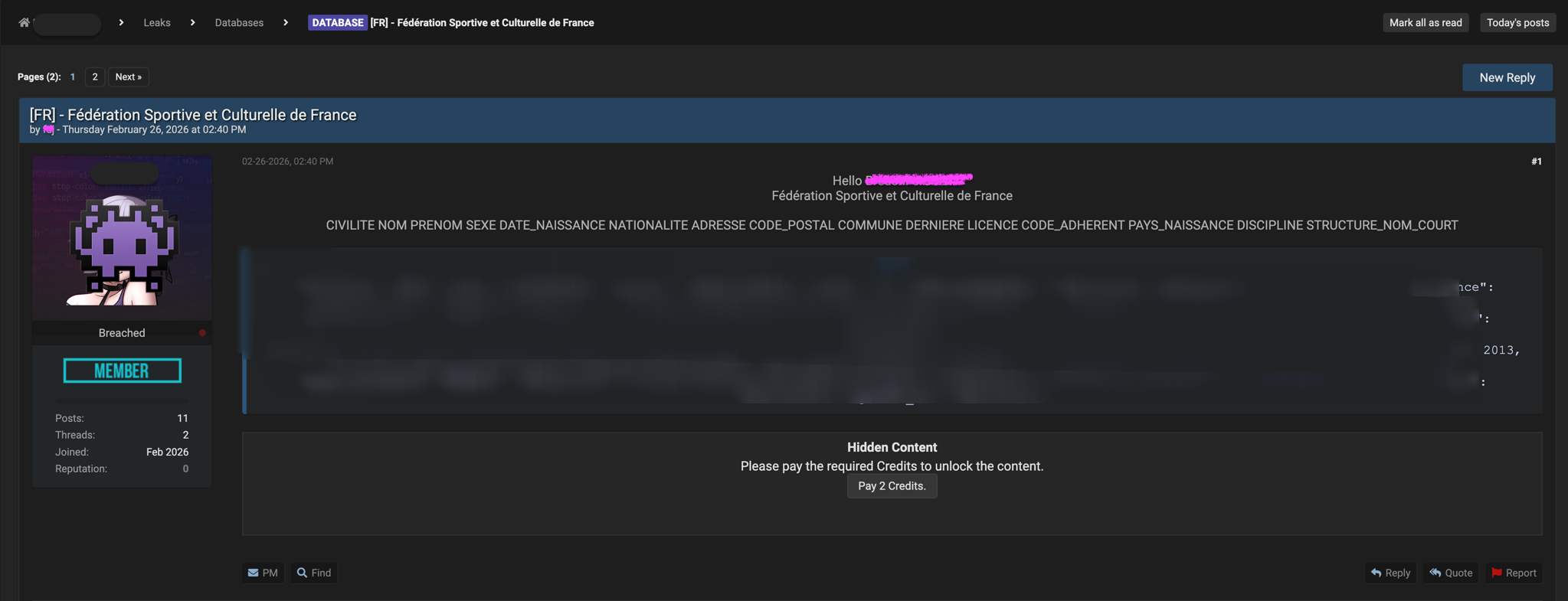Click the red offline status dot
Screen dimensions: 1568x601
202,333
